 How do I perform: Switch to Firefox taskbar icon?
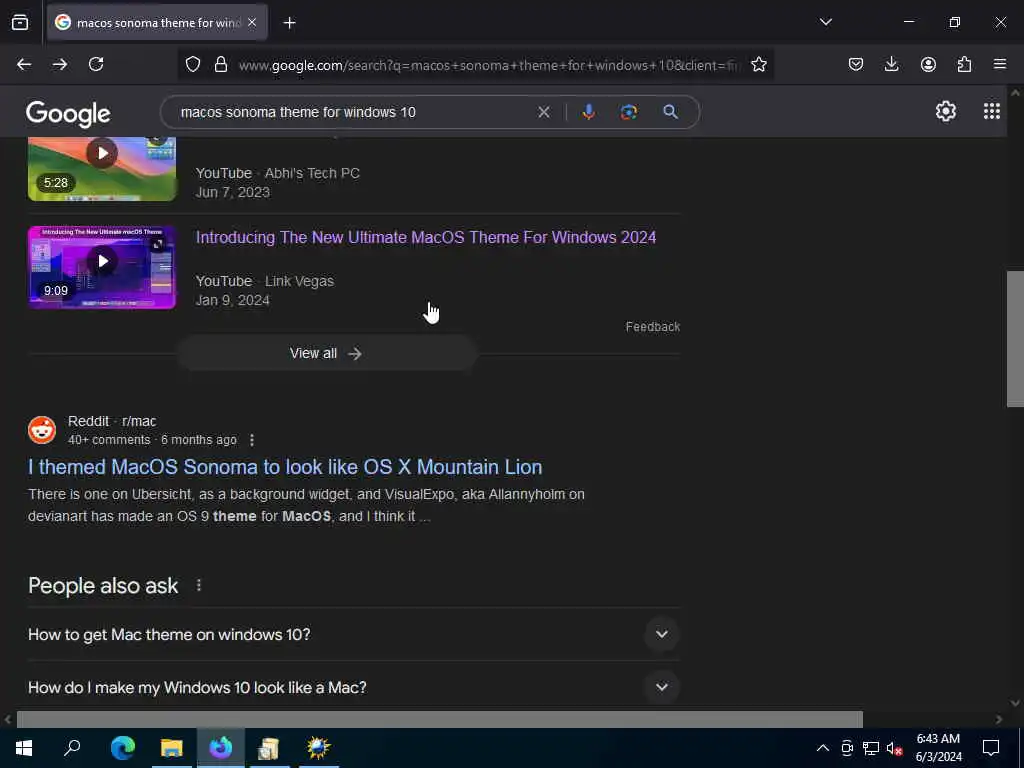tap(221, 748)
